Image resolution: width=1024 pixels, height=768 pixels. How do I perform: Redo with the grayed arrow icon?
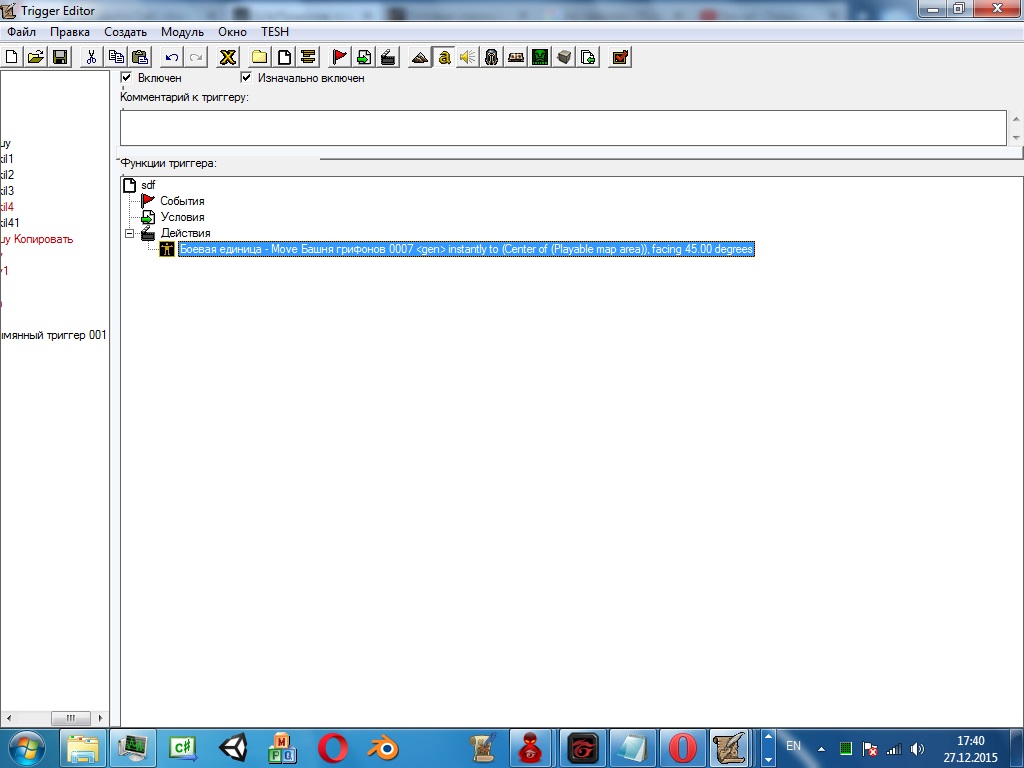click(195, 57)
